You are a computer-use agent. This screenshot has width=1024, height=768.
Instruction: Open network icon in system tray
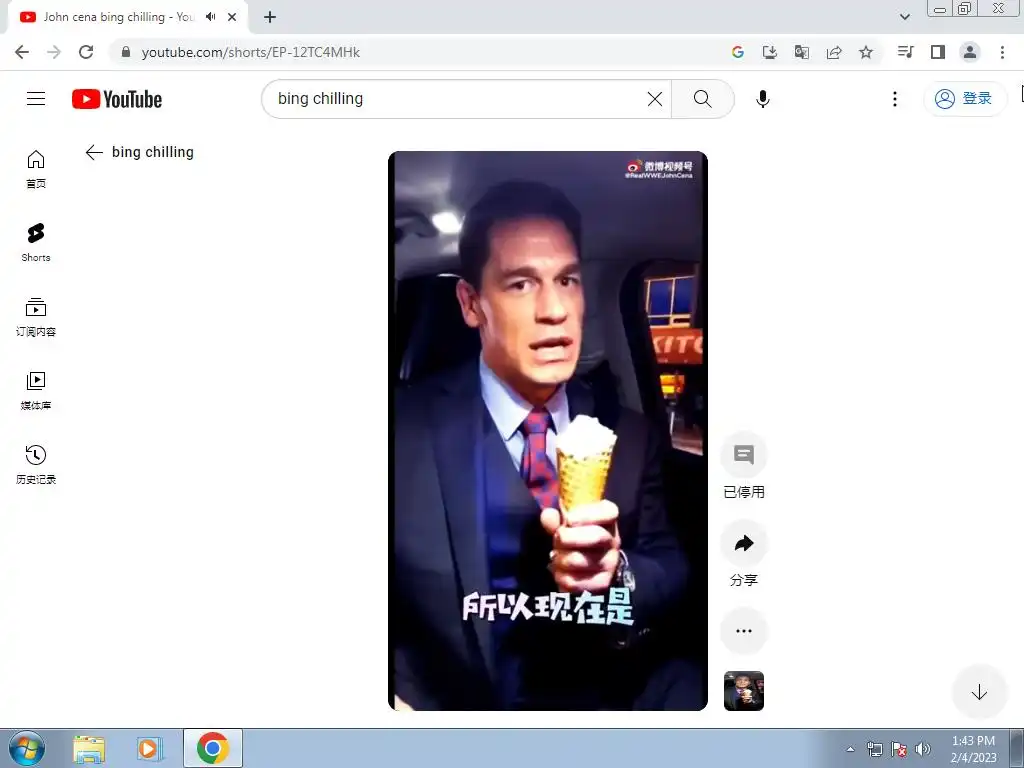tap(874, 749)
